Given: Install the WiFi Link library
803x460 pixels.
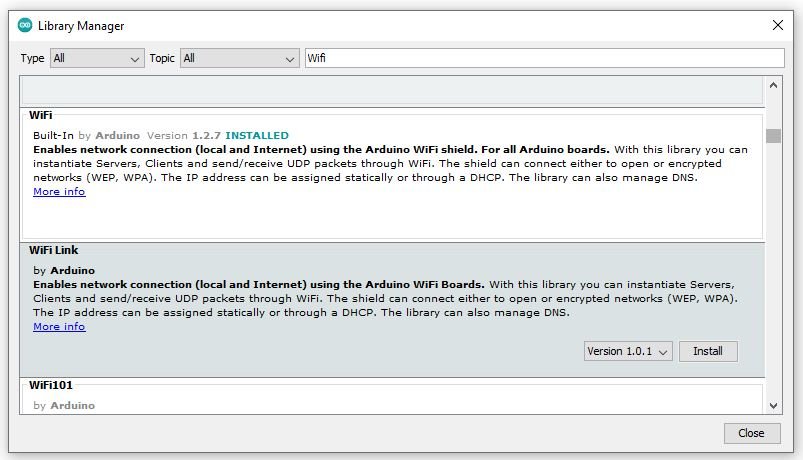Looking at the screenshot, I should [x=708, y=351].
